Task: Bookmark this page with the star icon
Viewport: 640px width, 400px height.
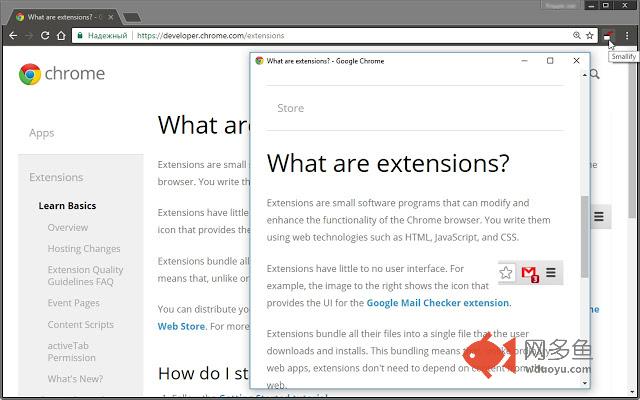Action: tap(589, 36)
